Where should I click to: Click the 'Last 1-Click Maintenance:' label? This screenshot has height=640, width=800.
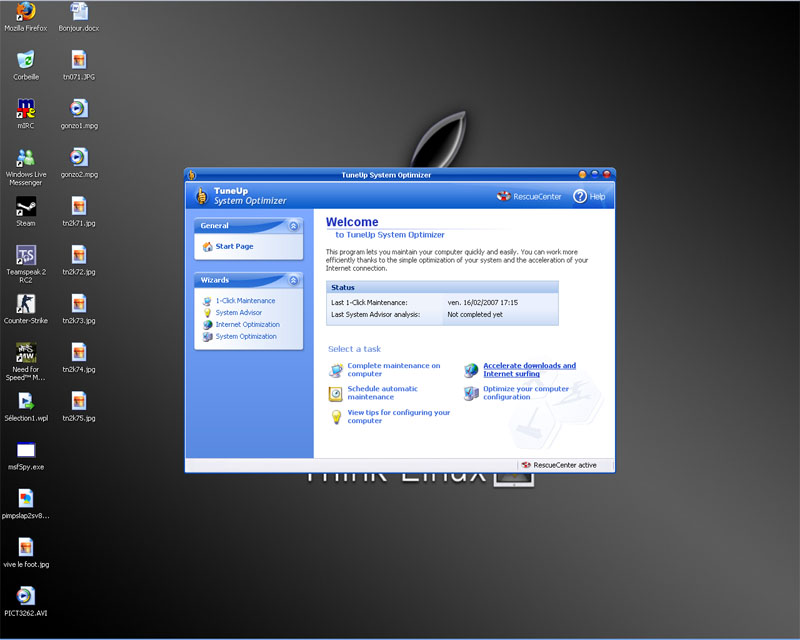point(369,303)
